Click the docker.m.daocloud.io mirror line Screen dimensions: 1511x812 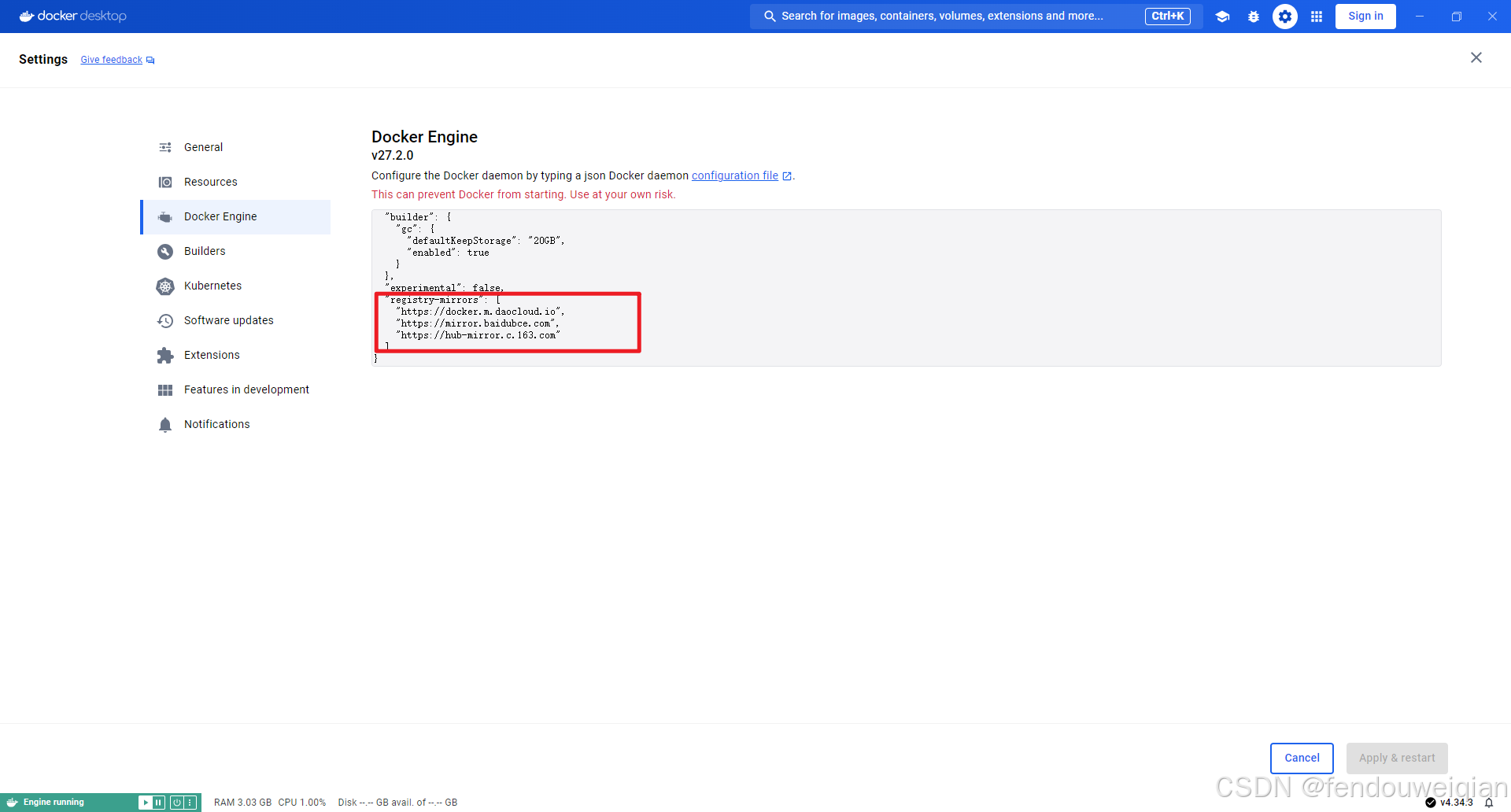480,312
